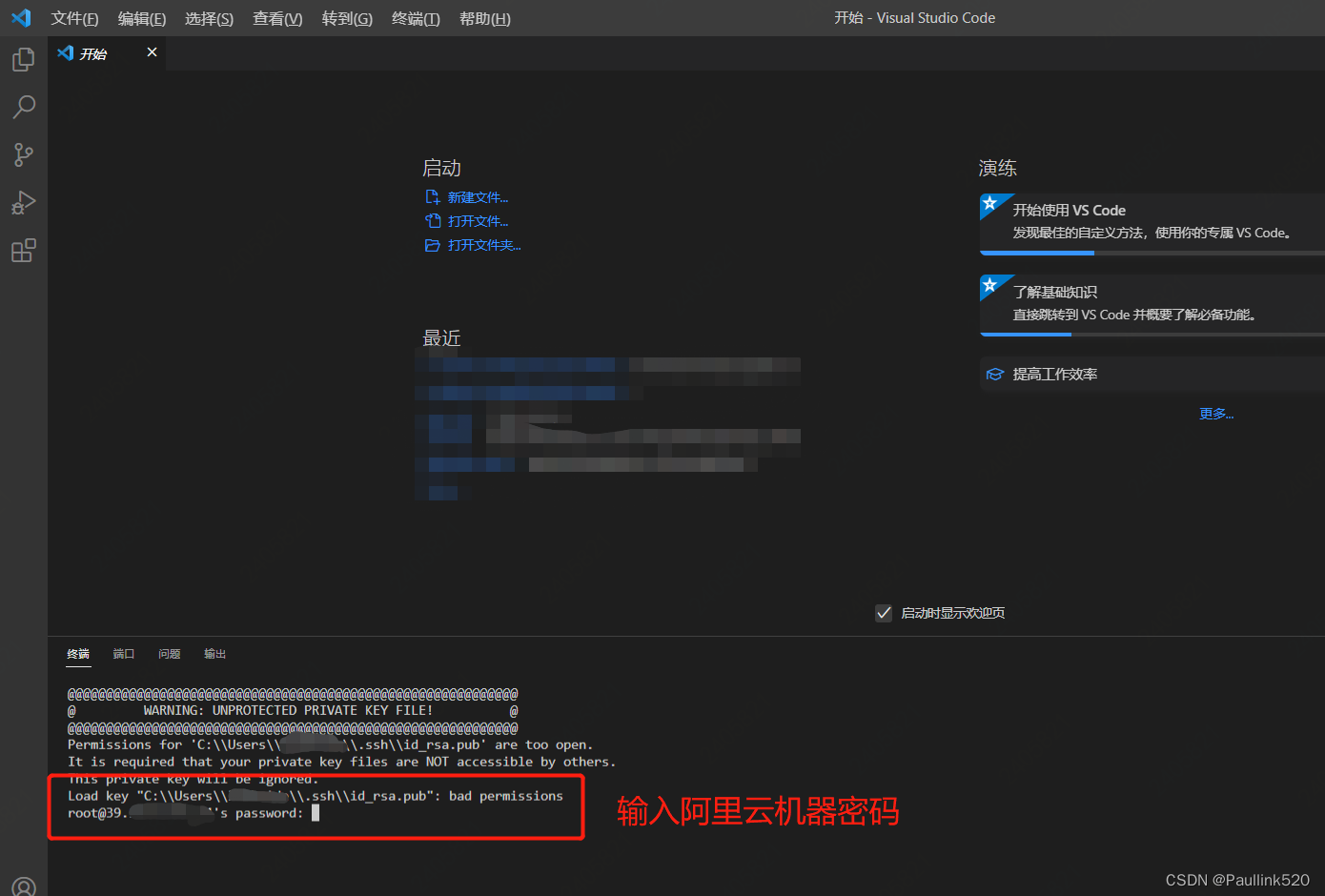Switch to the 终端 panel tab

pos(78,654)
